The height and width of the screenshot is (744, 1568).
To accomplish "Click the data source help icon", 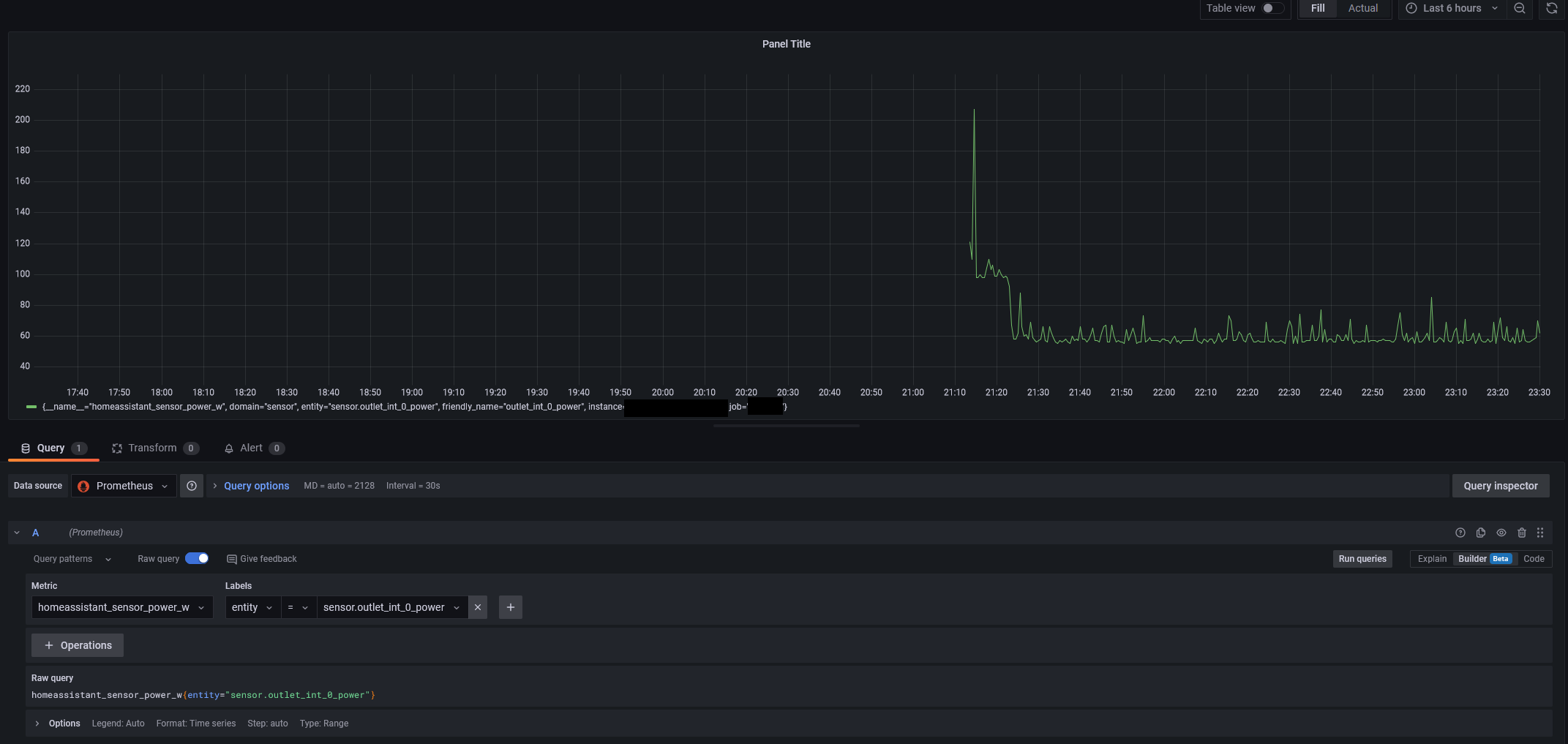I will (192, 486).
